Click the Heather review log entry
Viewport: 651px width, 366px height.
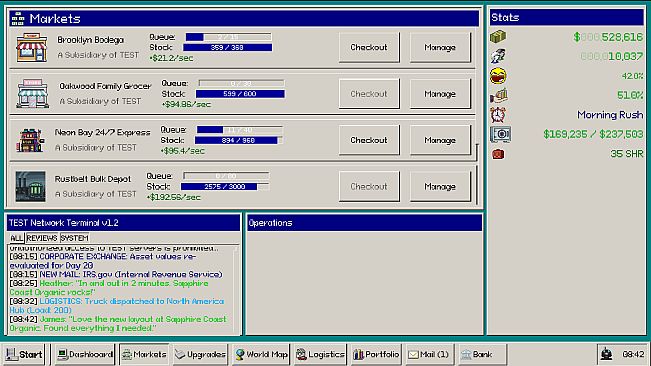[109, 288]
